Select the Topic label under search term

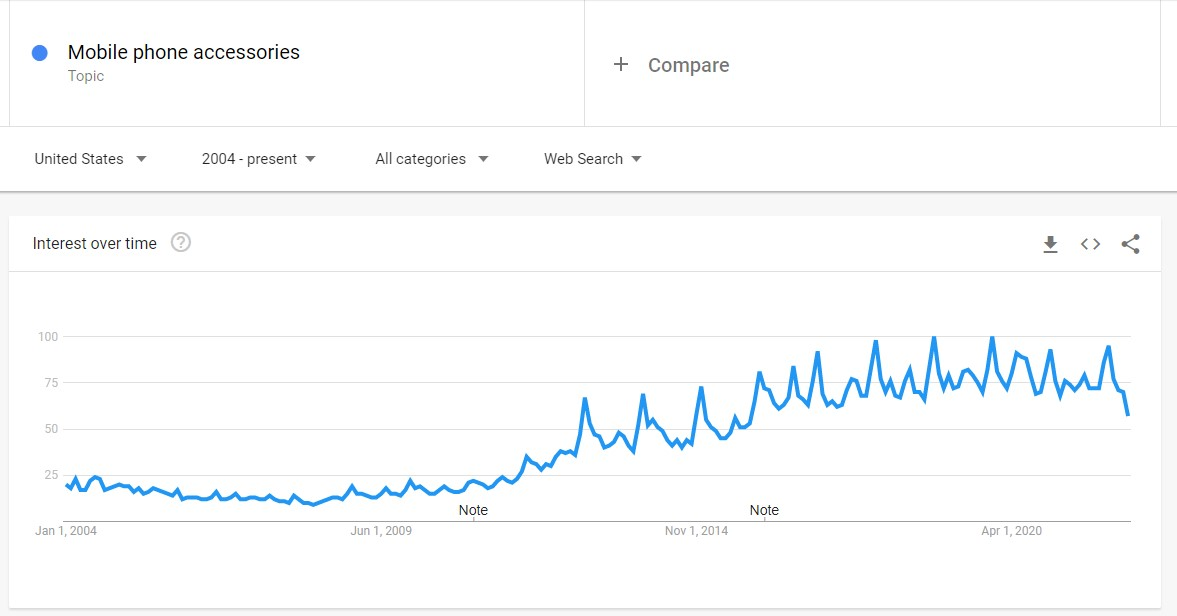(x=86, y=76)
